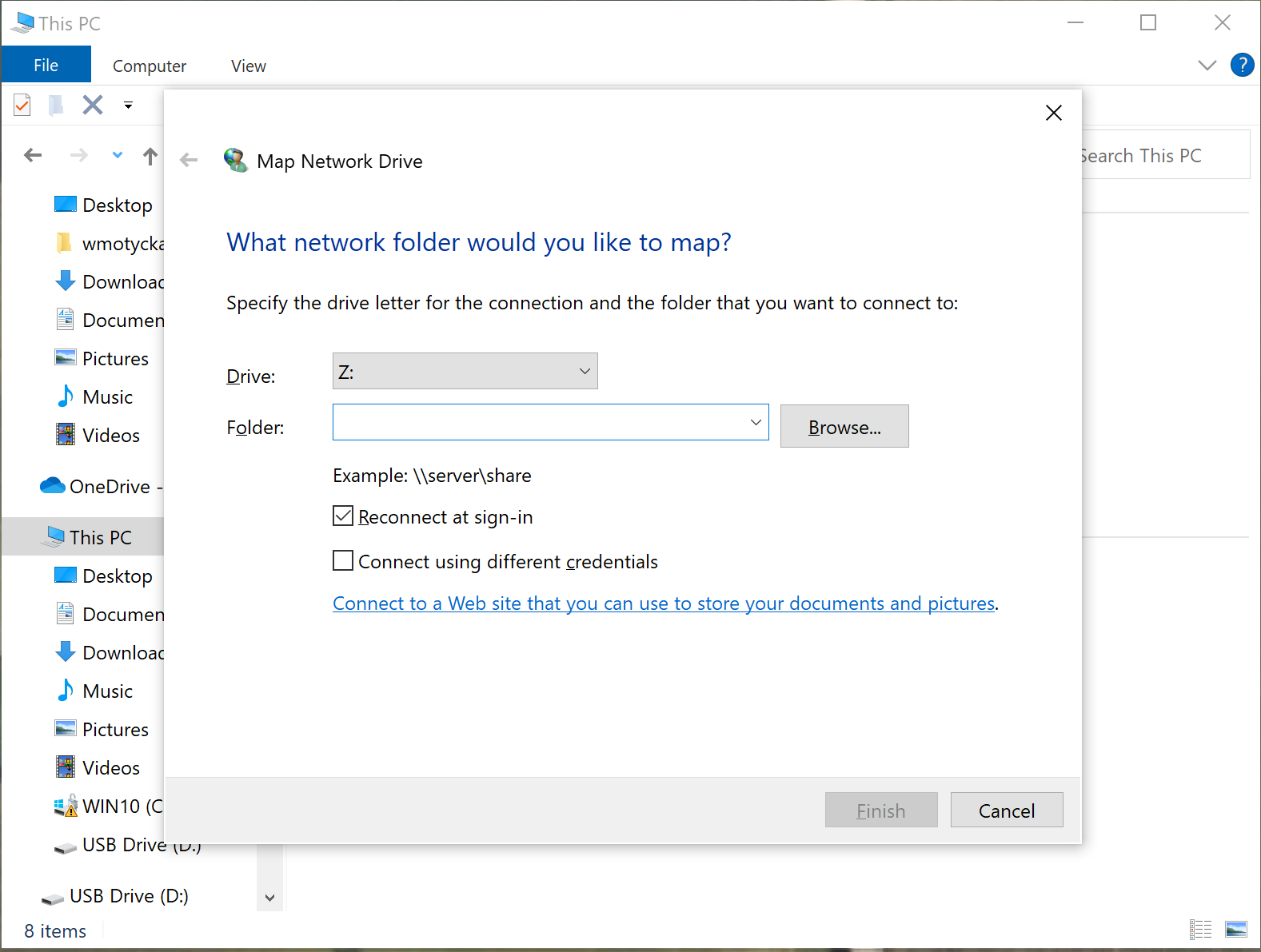Image resolution: width=1261 pixels, height=952 pixels.
Task: Open the File menu
Action: coord(46,65)
